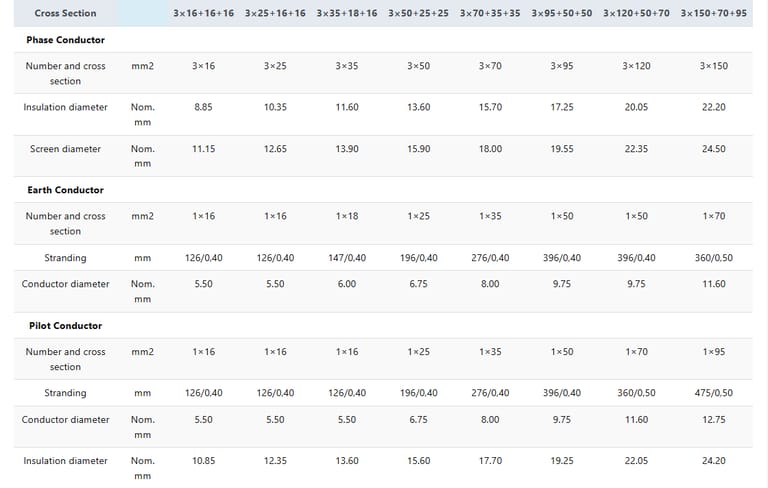Select the 12.75 conductor diameter value
The image size is (768, 488).
[x=714, y=420]
